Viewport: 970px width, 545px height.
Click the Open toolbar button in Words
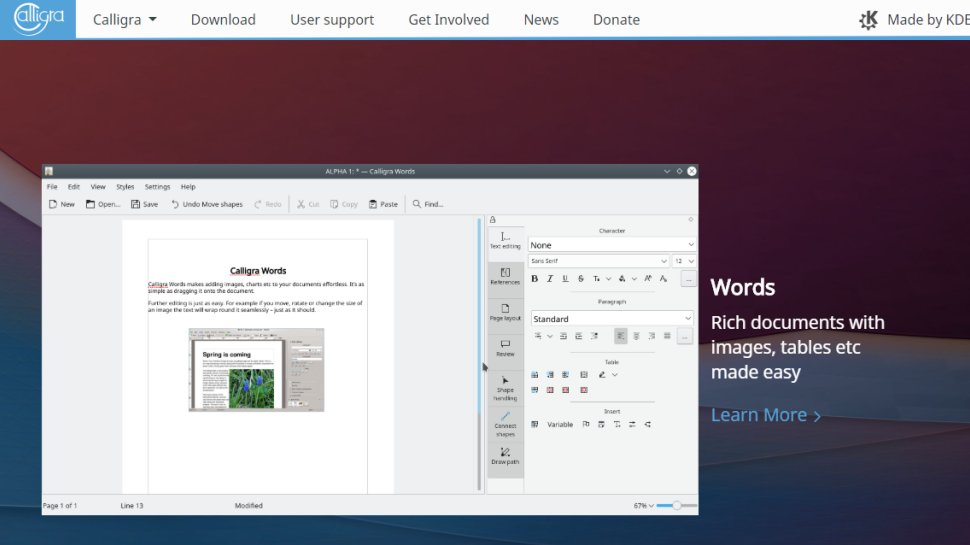[103, 204]
